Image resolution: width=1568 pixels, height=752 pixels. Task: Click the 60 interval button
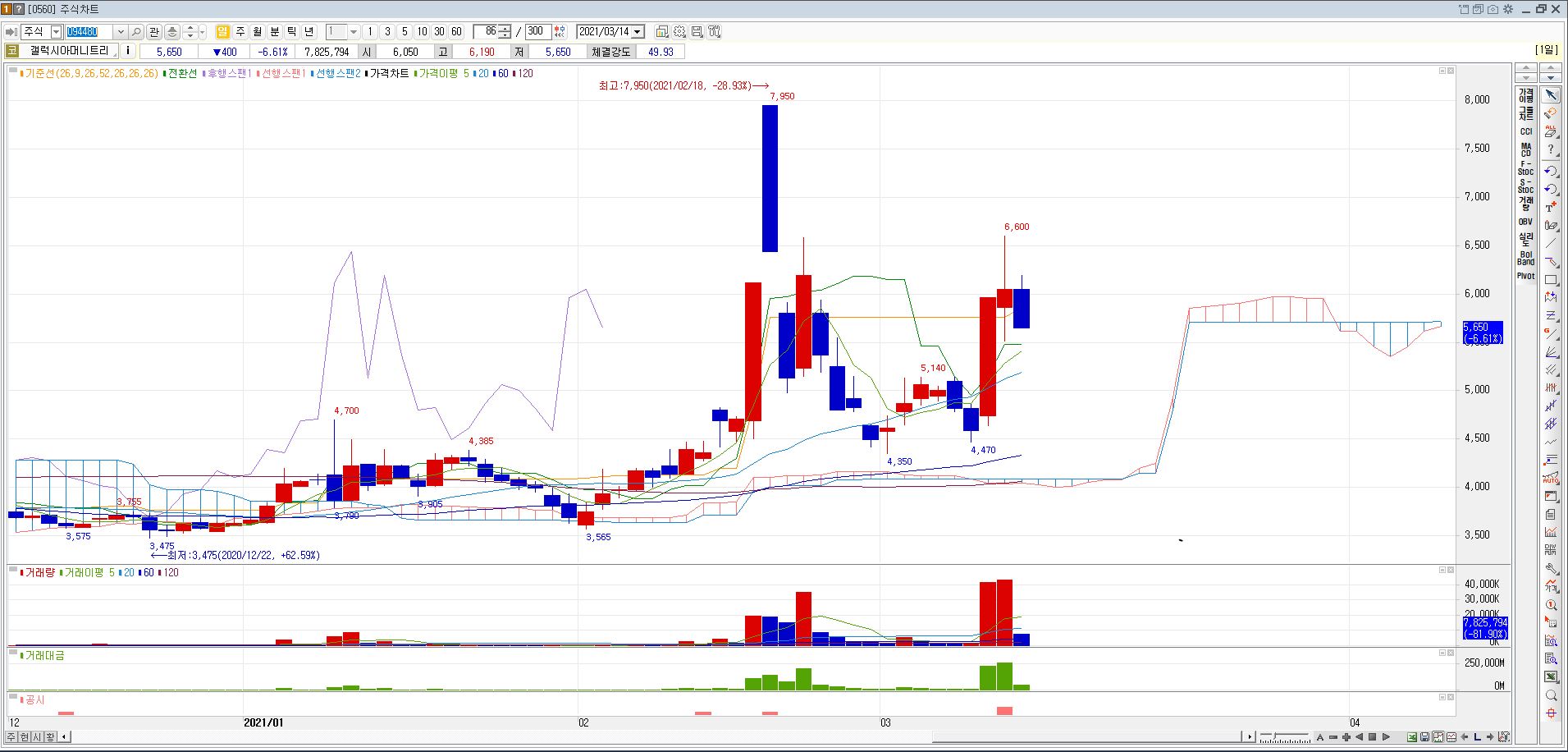pyautogui.click(x=456, y=32)
